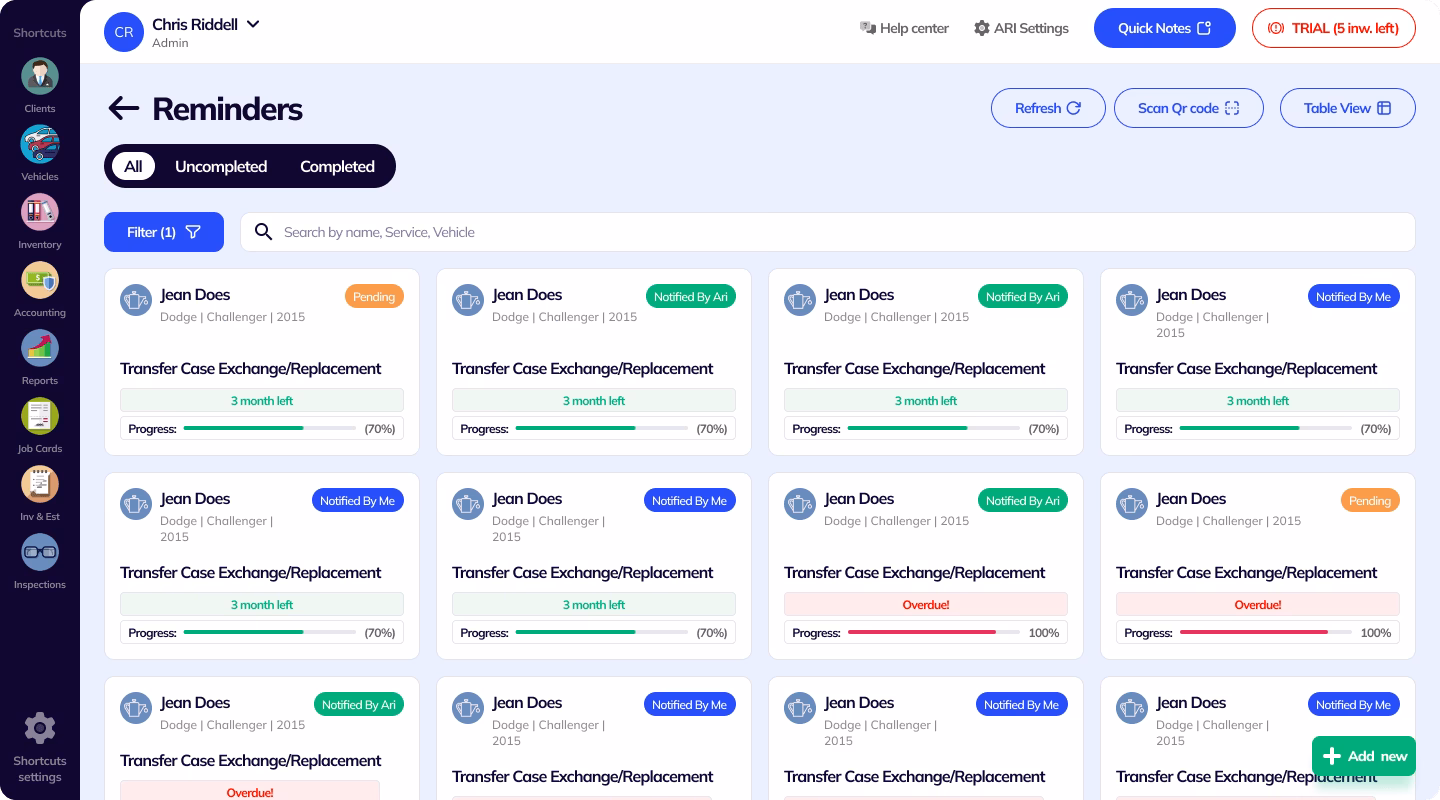Open the Filter (1) options
This screenshot has height=800, width=1440.
pyautogui.click(x=164, y=232)
